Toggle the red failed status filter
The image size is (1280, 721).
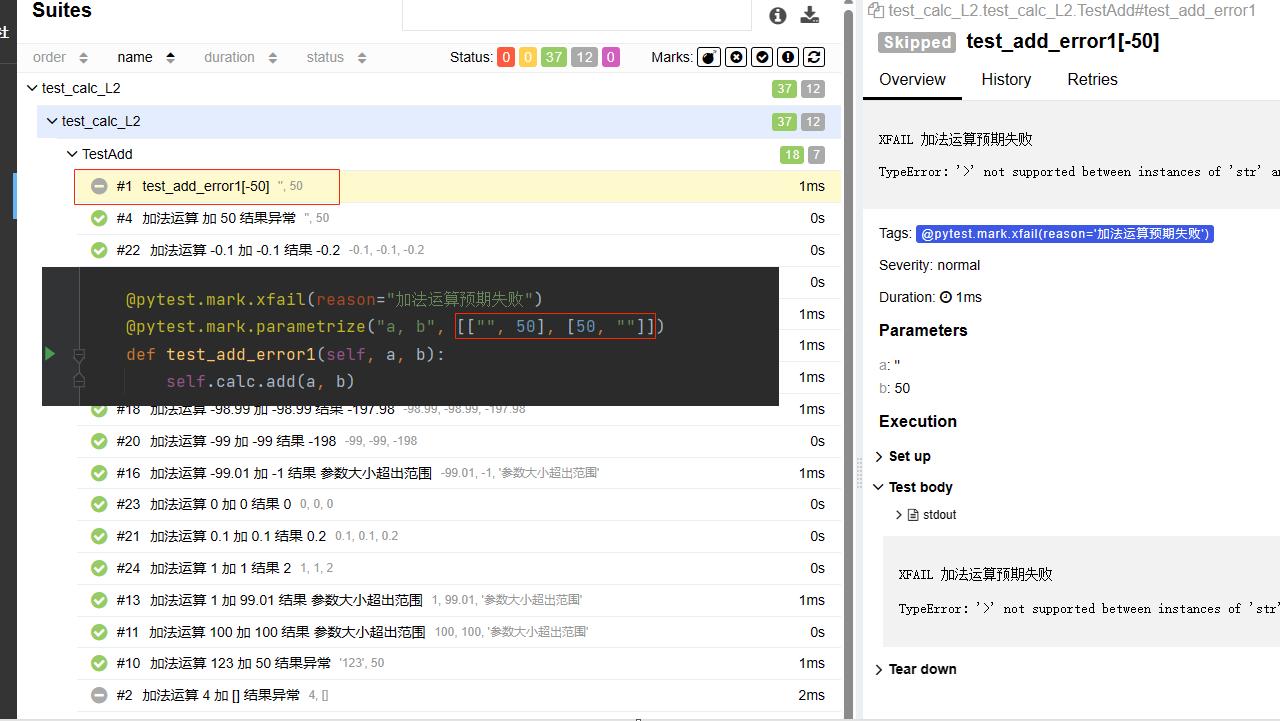click(506, 57)
